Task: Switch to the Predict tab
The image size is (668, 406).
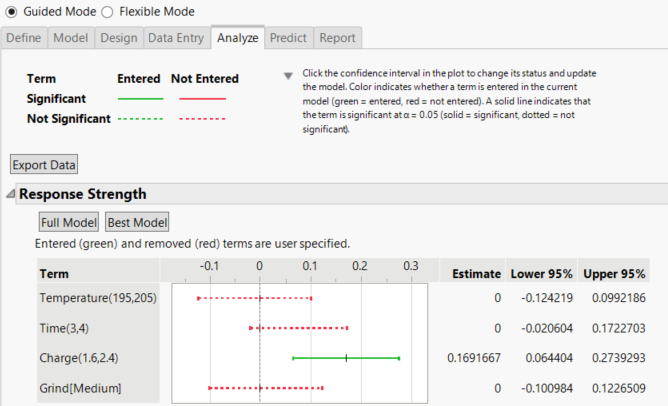Action: (x=288, y=38)
